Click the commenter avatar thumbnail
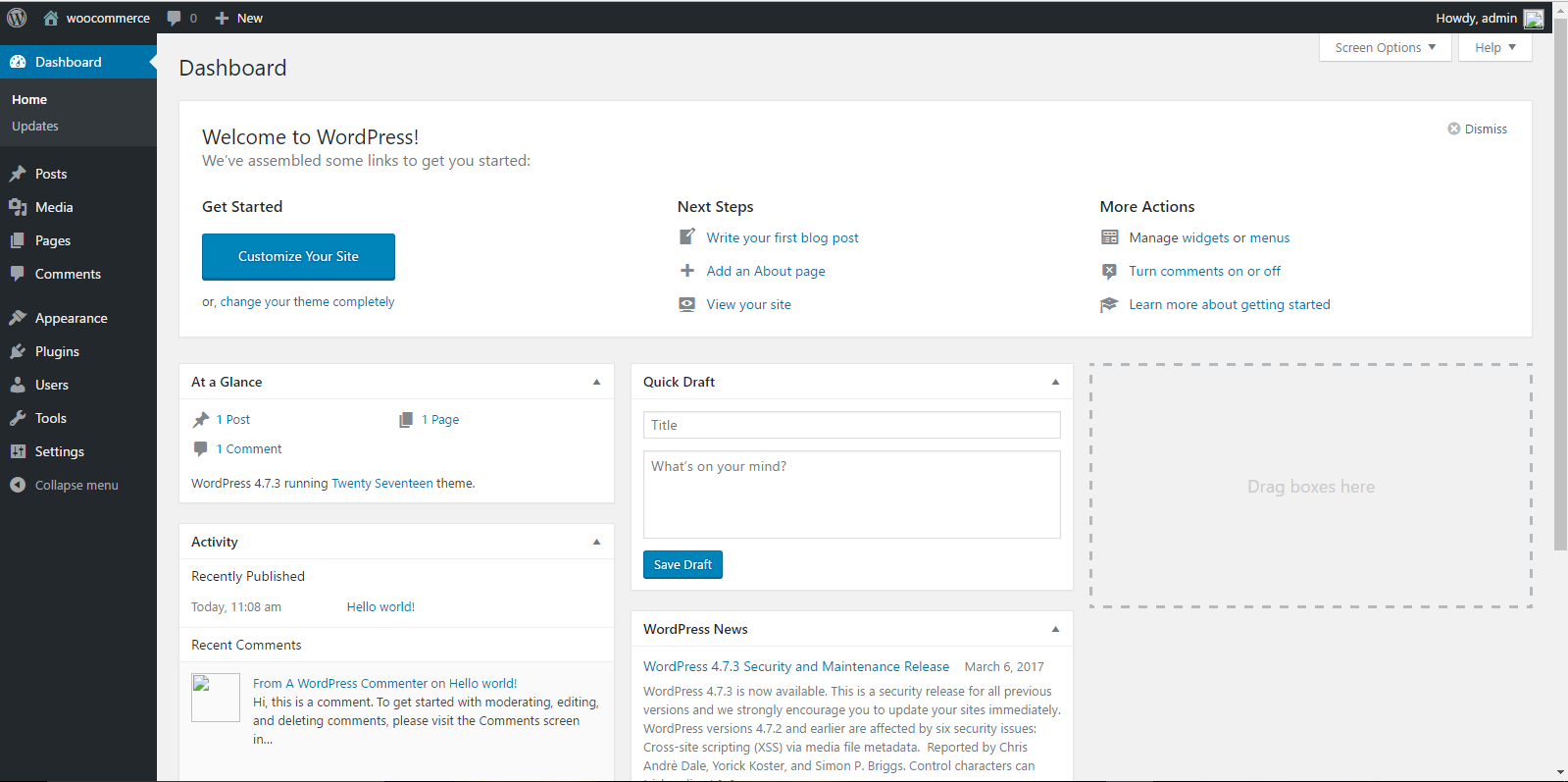 216,698
